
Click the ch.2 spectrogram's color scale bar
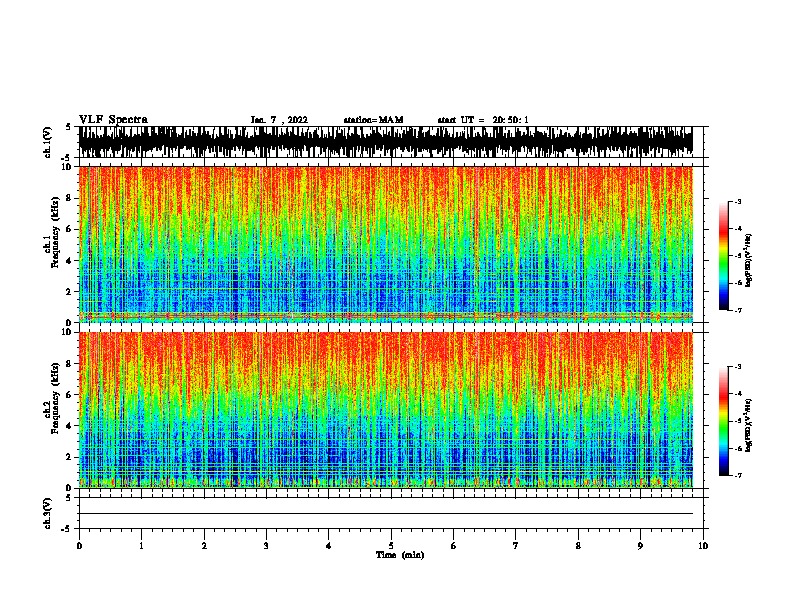[723, 421]
